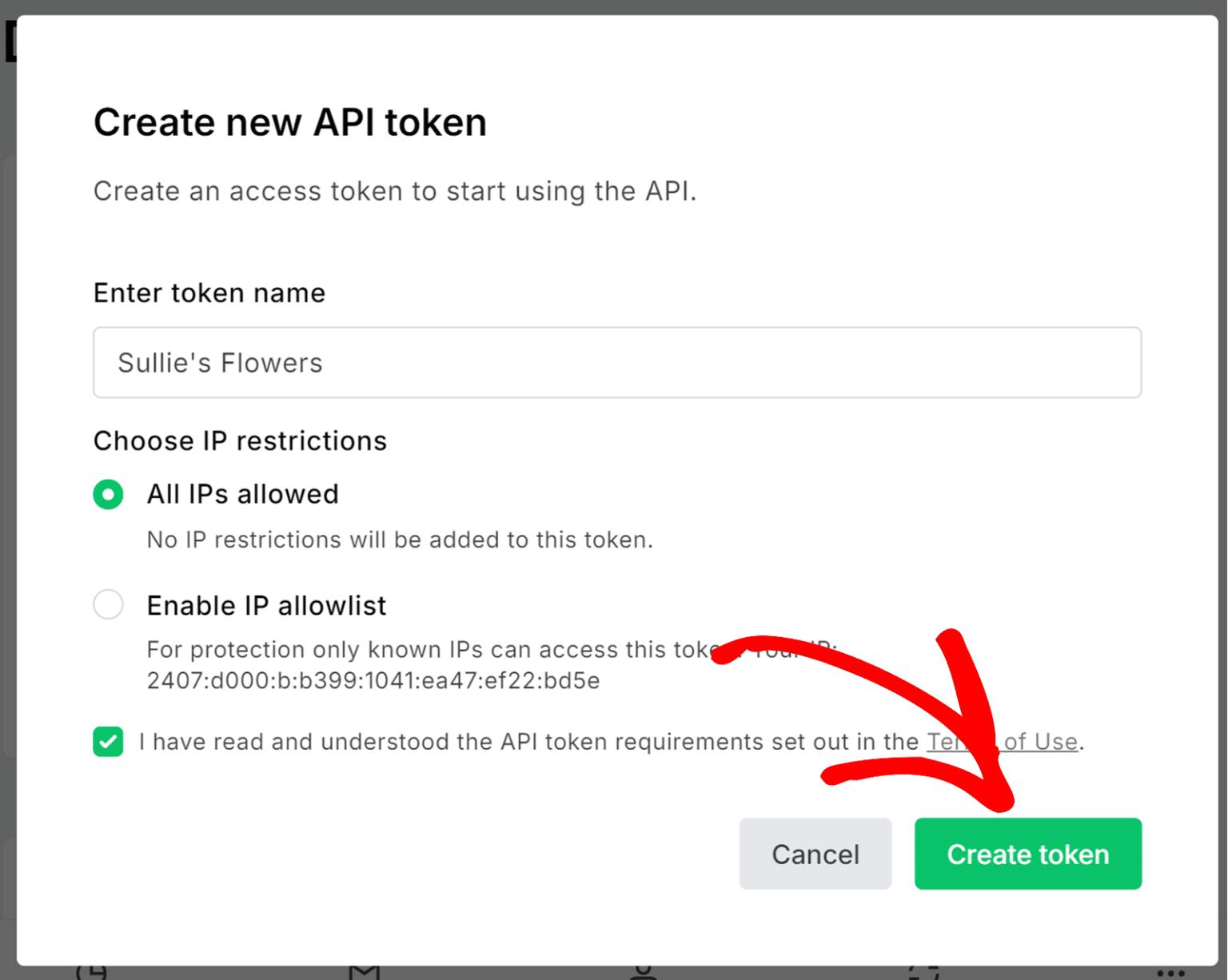Viewport: 1228px width, 980px height.
Task: Click the partially visible app logo top left
Action: pyautogui.click(x=9, y=40)
